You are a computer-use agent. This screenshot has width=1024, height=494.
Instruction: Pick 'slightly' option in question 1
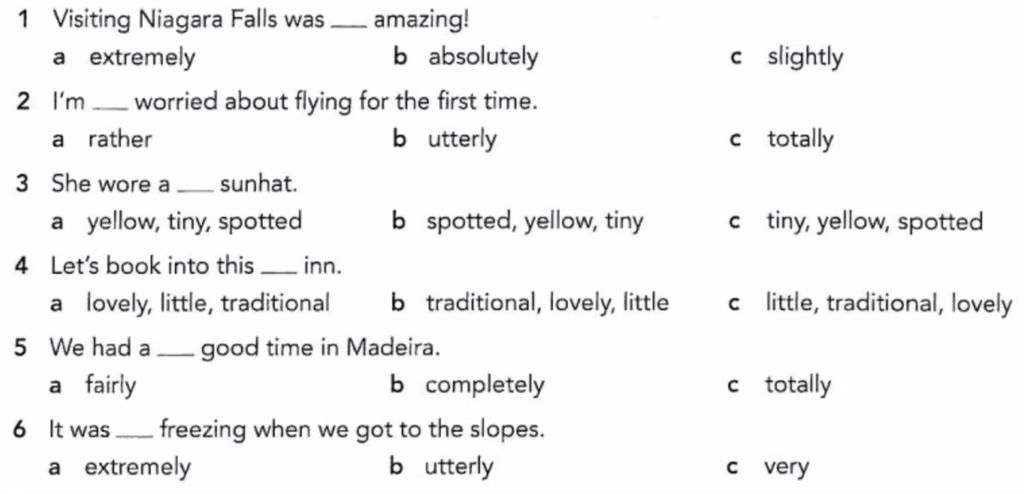pyautogui.click(x=805, y=58)
